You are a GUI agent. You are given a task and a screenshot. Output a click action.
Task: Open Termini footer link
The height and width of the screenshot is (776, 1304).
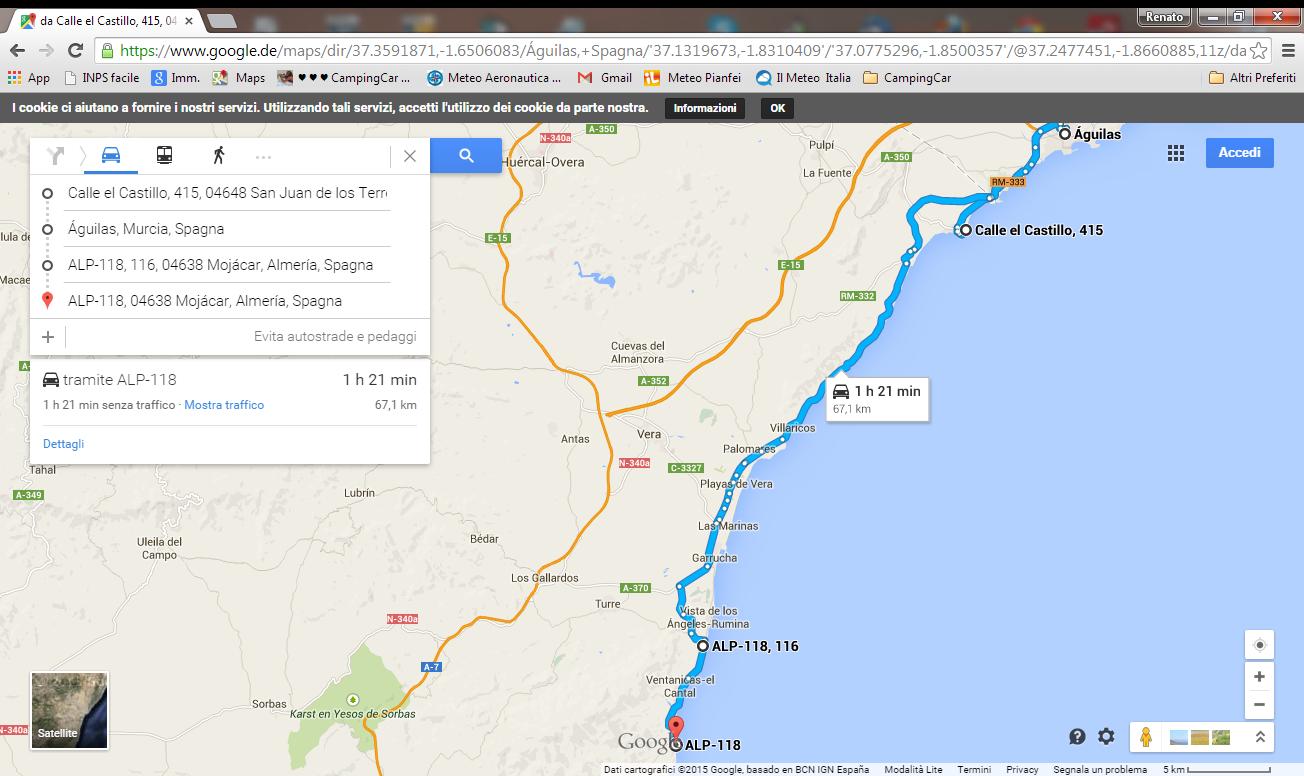point(974,769)
